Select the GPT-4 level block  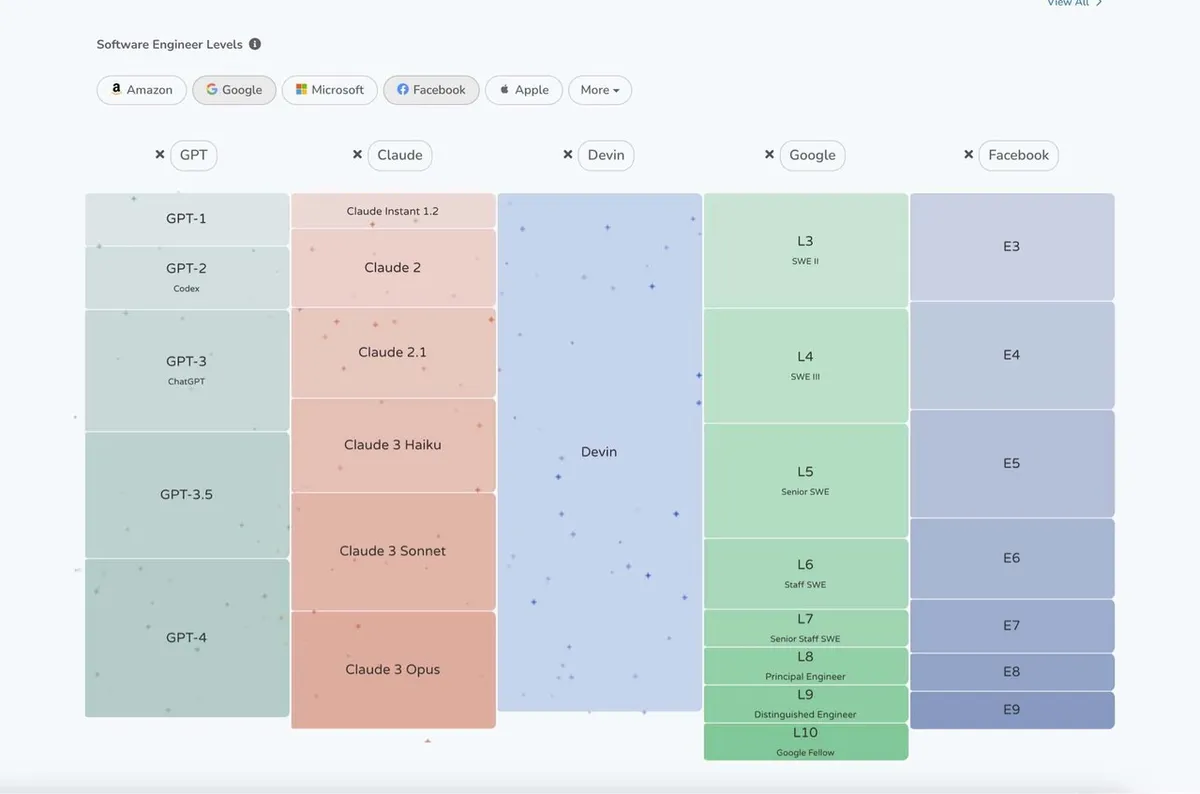pos(187,638)
